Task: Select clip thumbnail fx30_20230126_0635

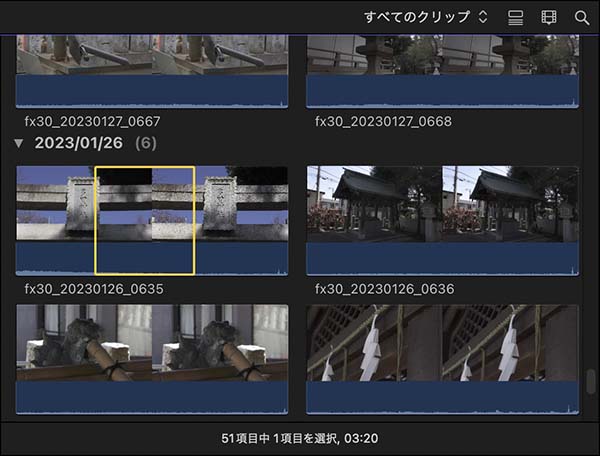Action: 152,220
